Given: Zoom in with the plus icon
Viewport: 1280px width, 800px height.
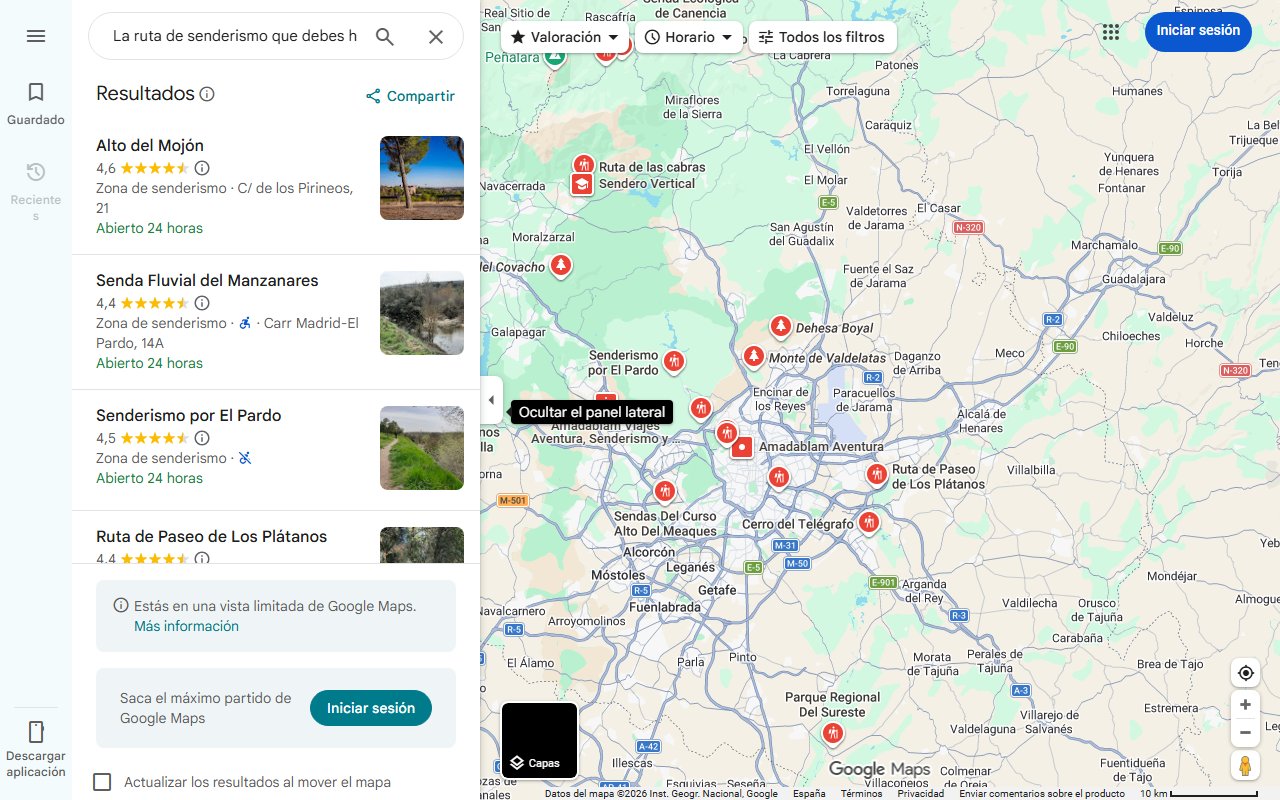Looking at the screenshot, I should click(x=1245, y=704).
